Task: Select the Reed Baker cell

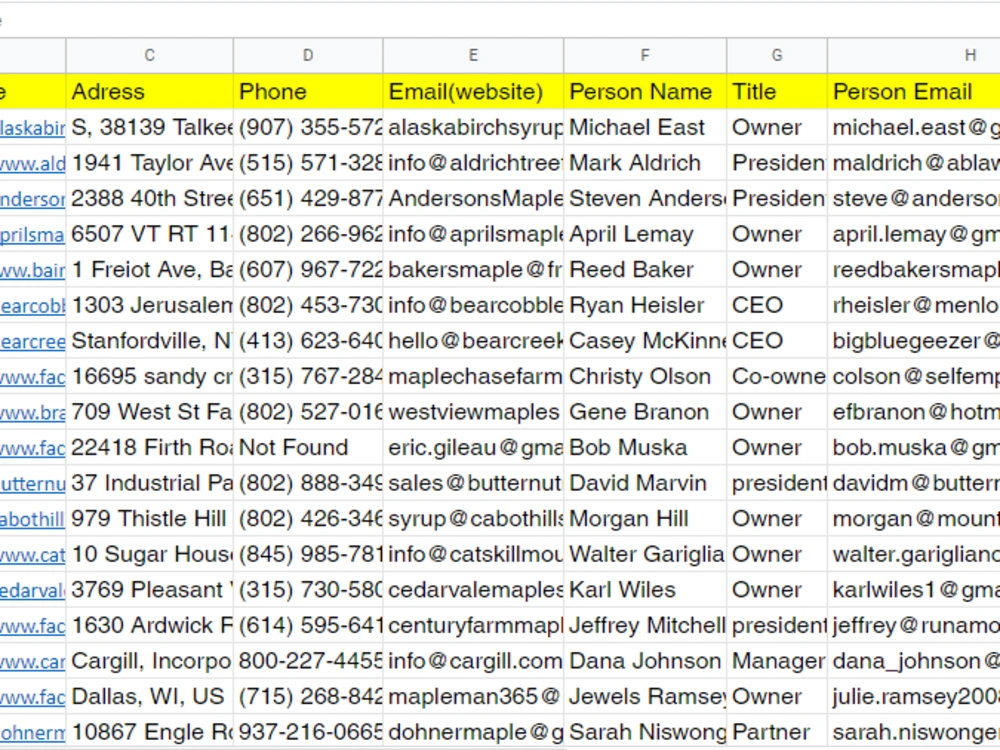Action: [x=645, y=270]
